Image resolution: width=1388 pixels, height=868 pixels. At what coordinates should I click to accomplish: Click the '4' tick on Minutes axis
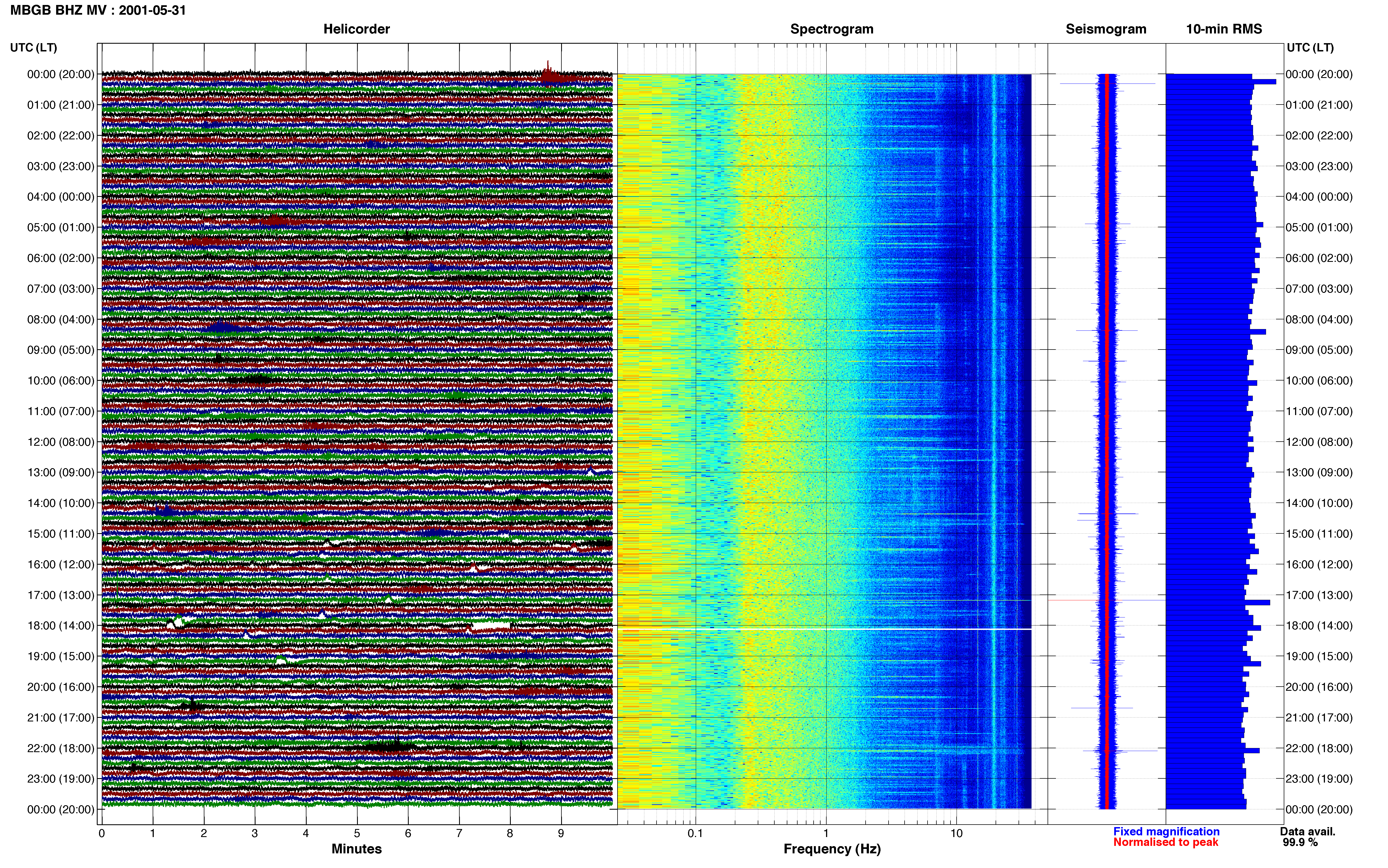point(306,833)
